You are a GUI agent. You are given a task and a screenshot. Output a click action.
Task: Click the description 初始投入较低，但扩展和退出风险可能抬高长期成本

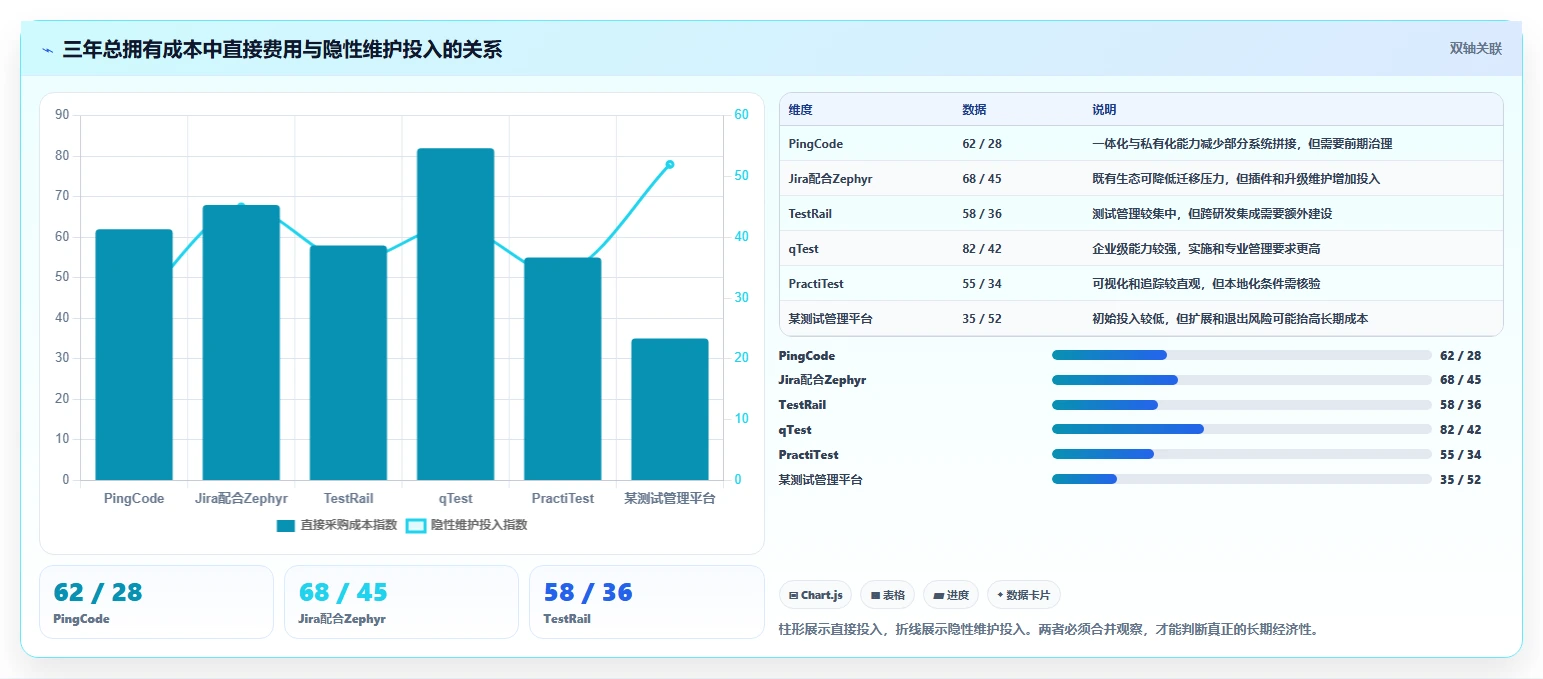click(x=1230, y=319)
